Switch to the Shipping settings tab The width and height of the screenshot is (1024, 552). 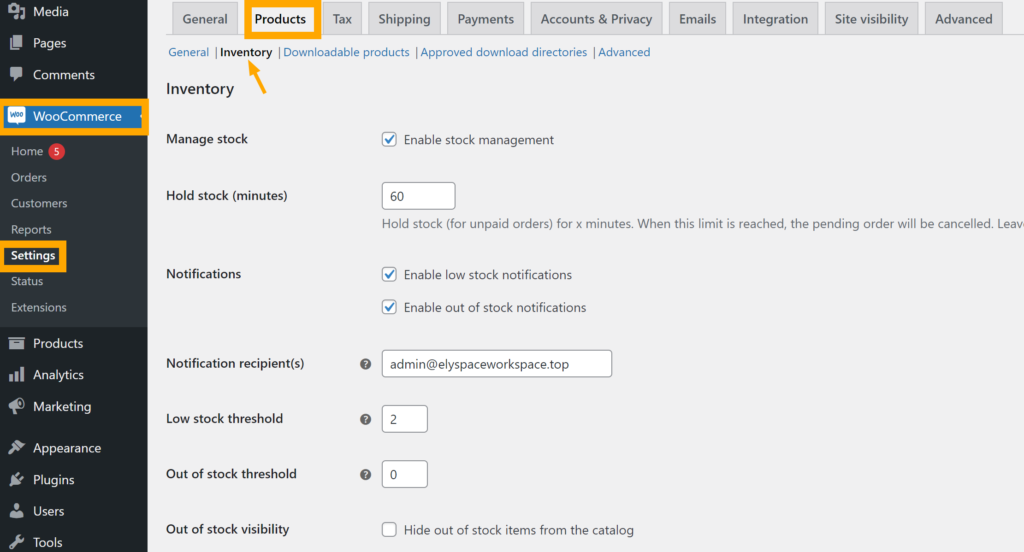click(x=404, y=19)
